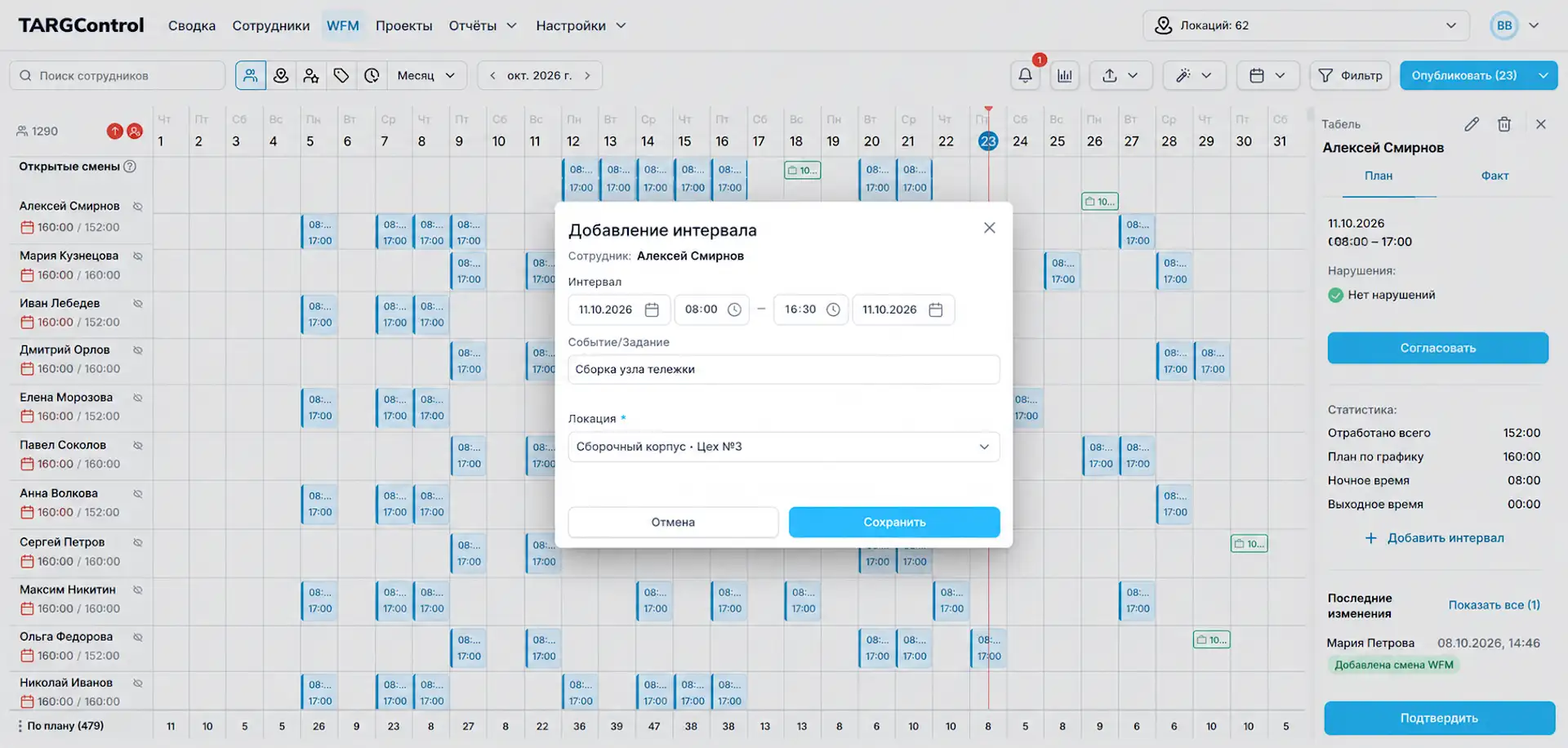
Task: Toggle visibility for Иван Лебедев
Action: (x=138, y=303)
